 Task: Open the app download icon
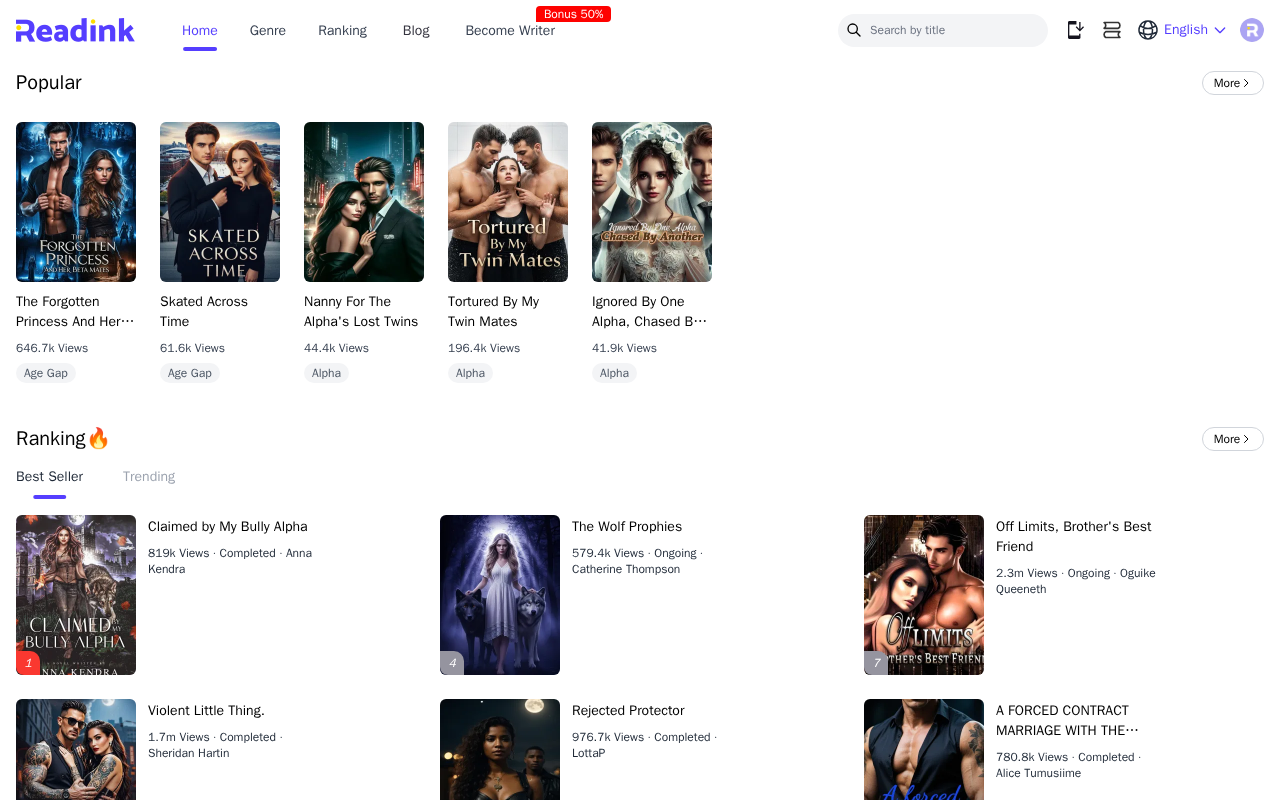tap(1075, 30)
